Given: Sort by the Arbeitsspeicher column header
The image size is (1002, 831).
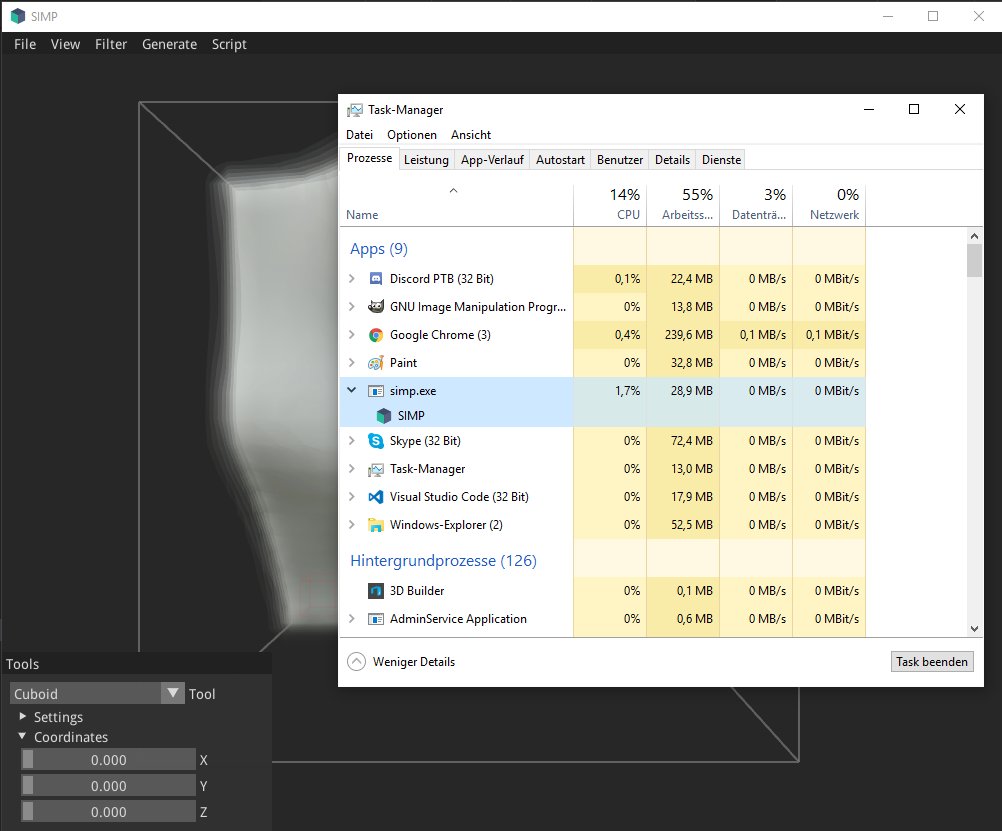Looking at the screenshot, I should click(683, 205).
